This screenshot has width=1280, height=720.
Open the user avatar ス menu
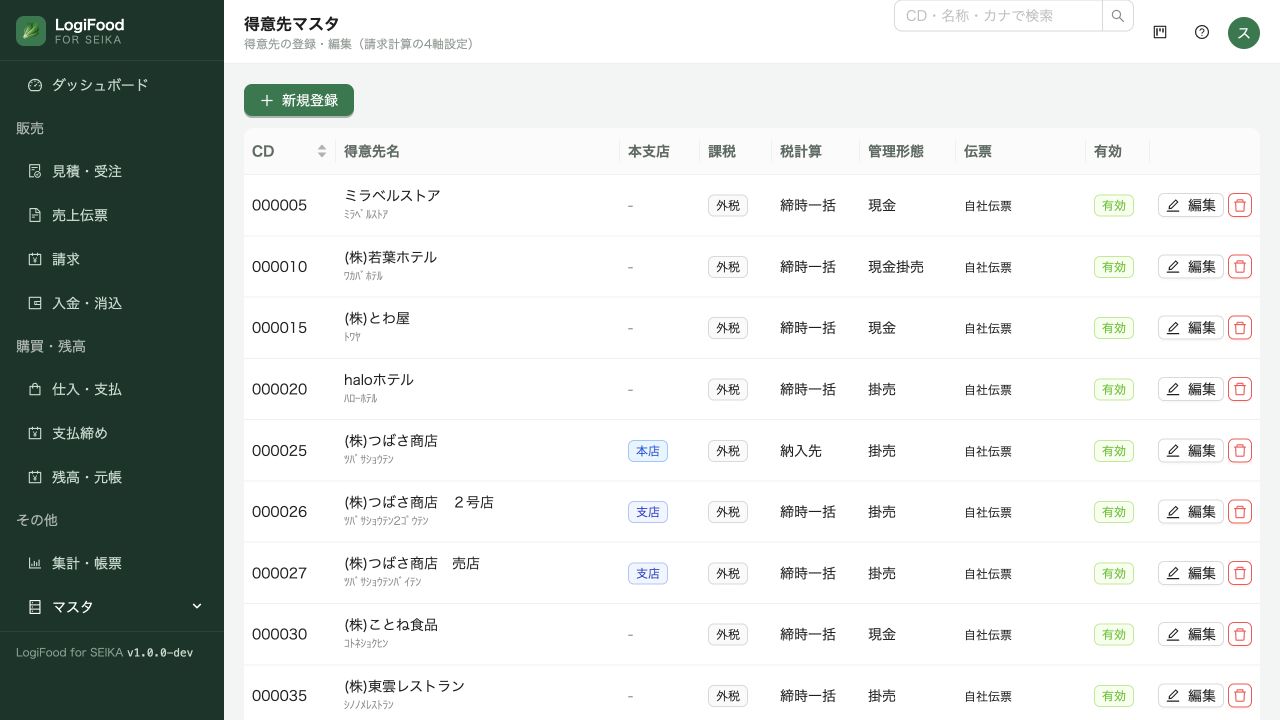[1244, 32]
